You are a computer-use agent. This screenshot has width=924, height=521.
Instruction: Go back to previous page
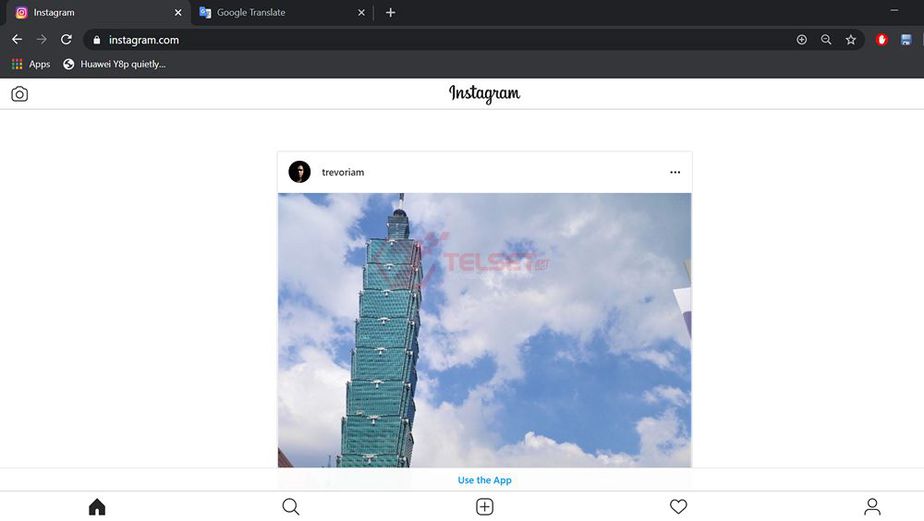tap(17, 40)
